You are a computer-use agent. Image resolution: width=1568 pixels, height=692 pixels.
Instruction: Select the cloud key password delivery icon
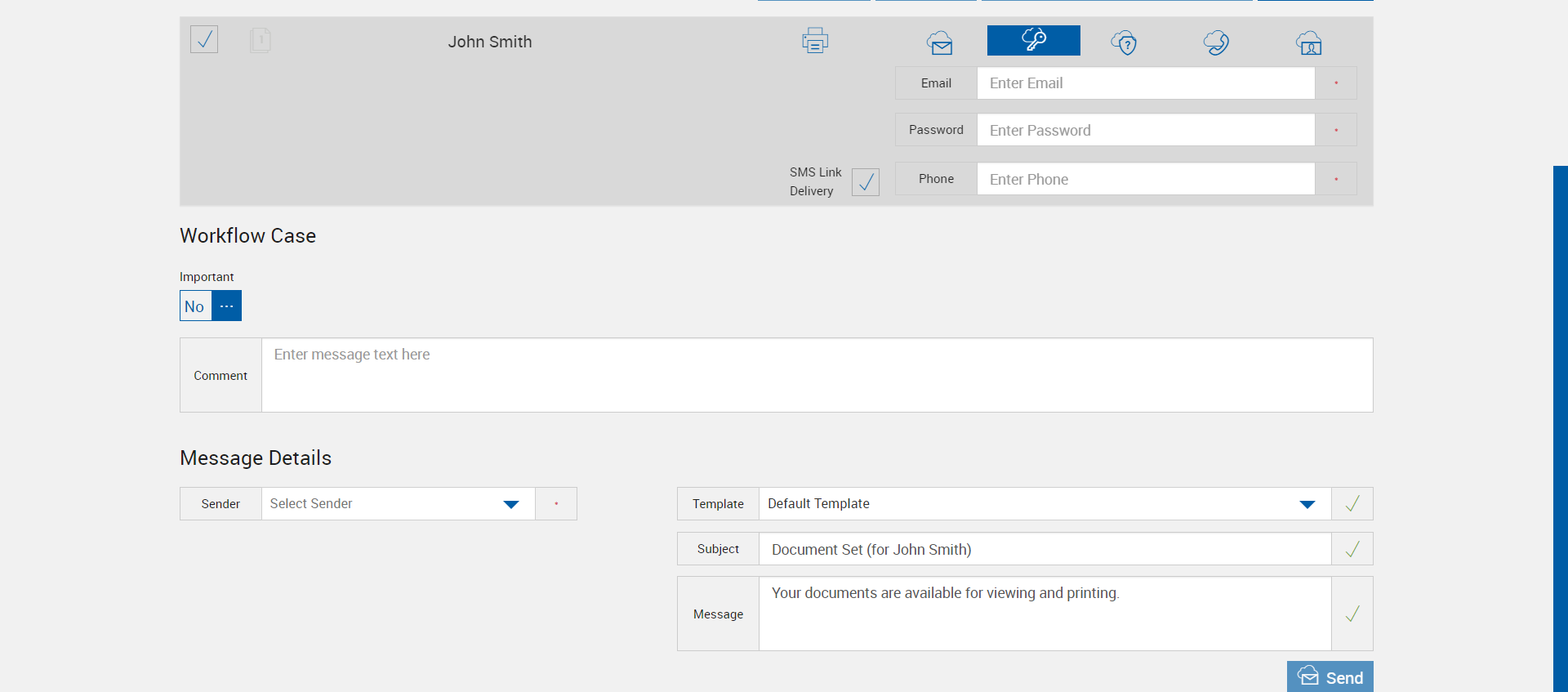coord(1033,40)
